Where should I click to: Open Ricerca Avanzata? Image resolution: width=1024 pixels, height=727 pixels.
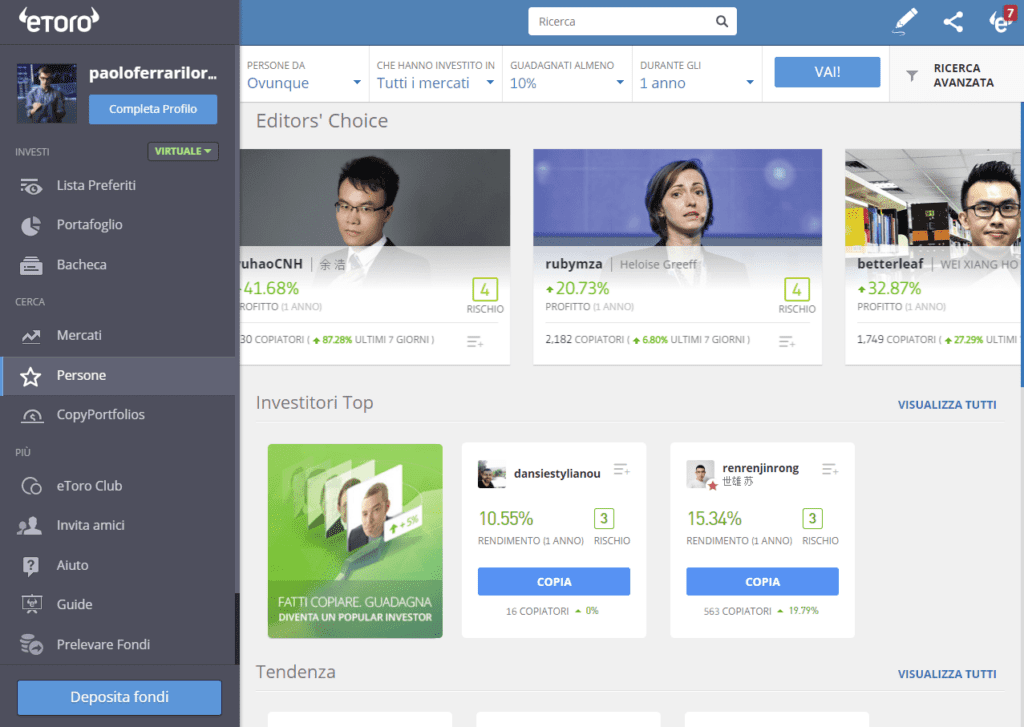[x=957, y=75]
